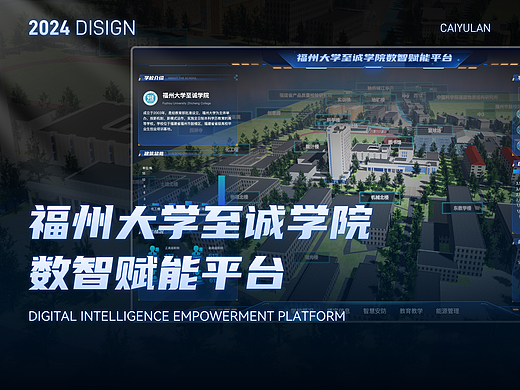
Task: Click the tall cyan bar in chart
Action: (x=221, y=190)
